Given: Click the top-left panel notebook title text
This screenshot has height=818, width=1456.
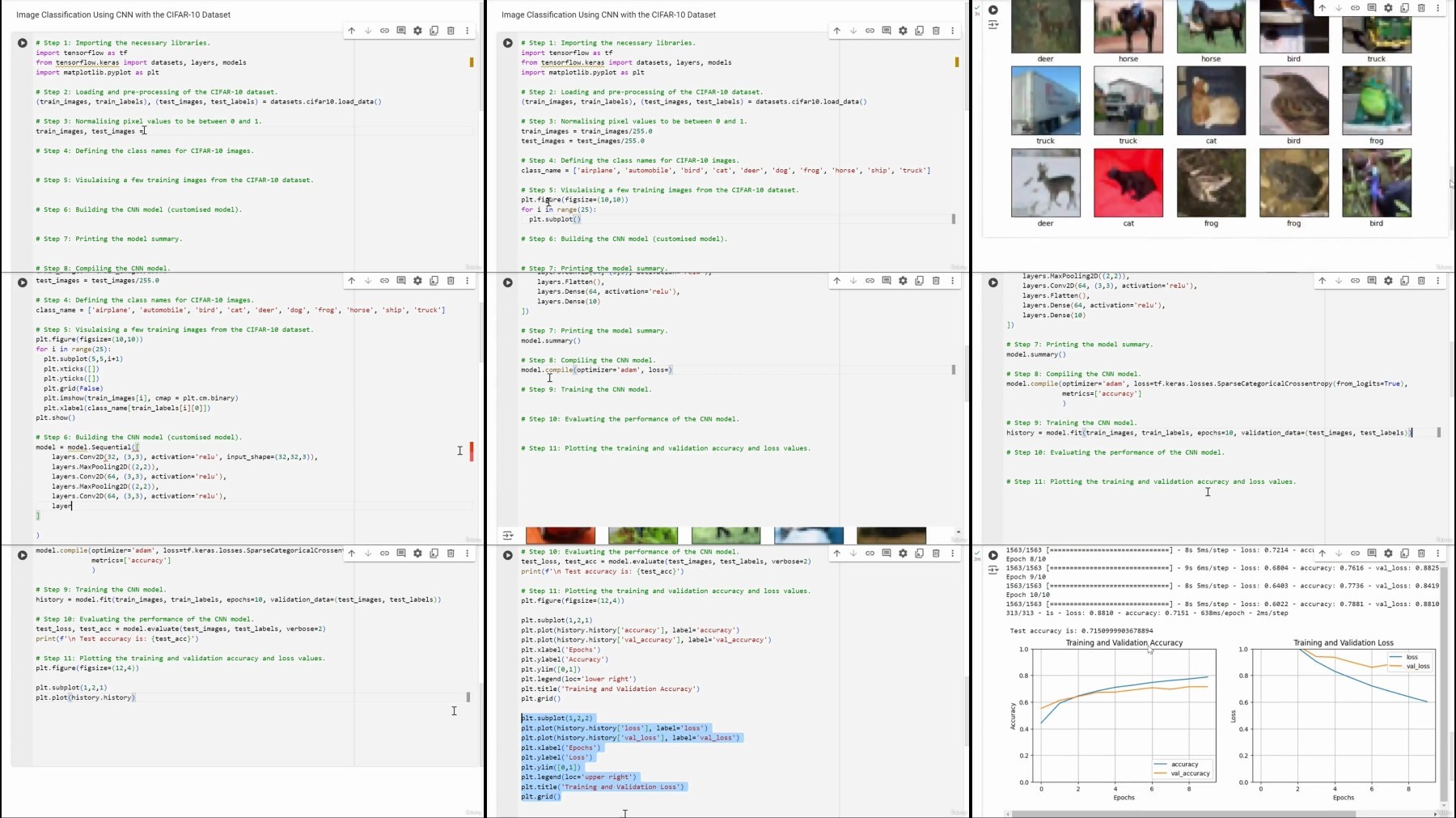Looking at the screenshot, I should click(123, 15).
